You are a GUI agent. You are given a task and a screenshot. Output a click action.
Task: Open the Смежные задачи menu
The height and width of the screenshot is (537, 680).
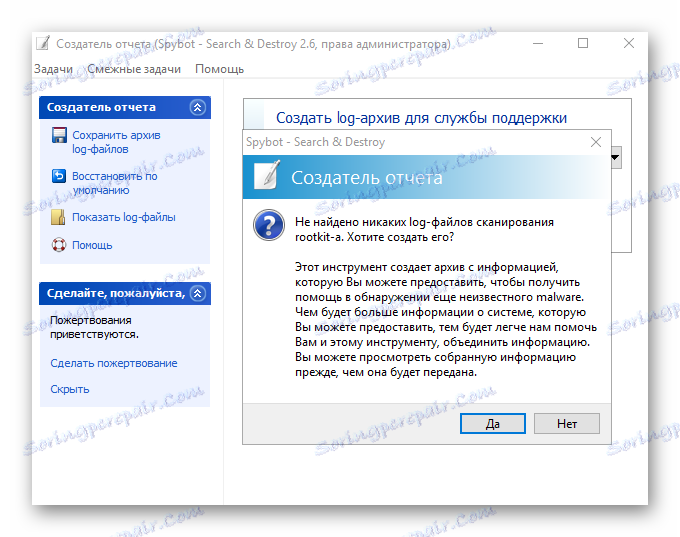click(134, 69)
